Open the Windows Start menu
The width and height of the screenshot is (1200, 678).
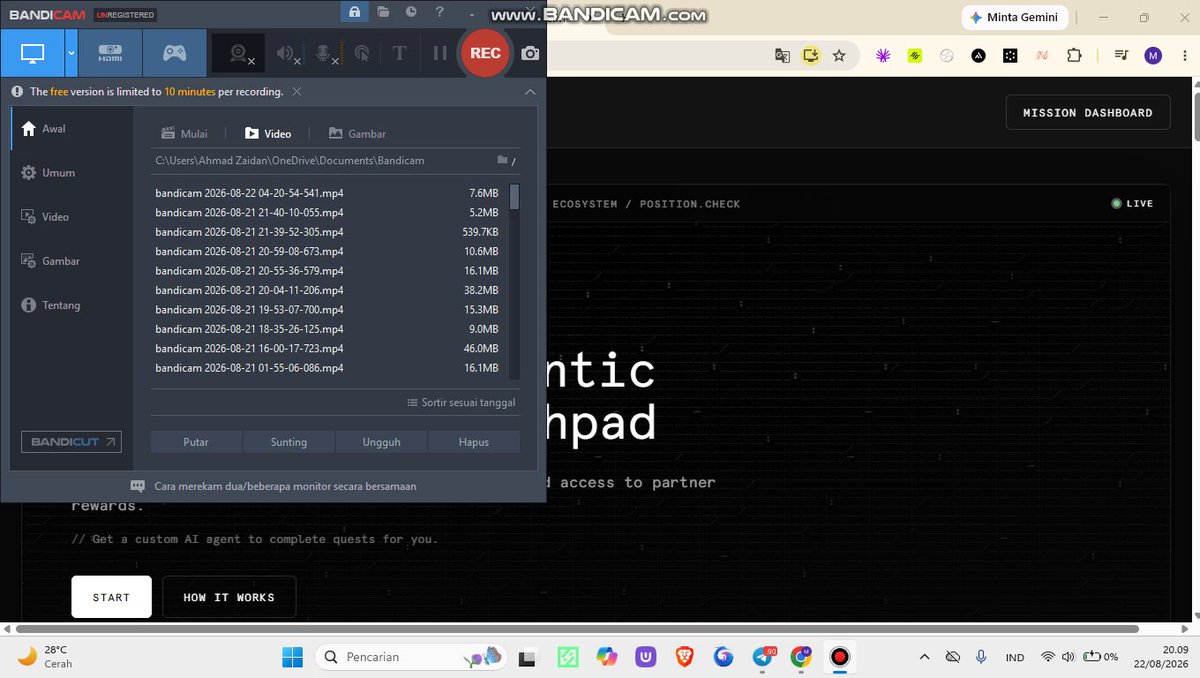[x=292, y=657]
